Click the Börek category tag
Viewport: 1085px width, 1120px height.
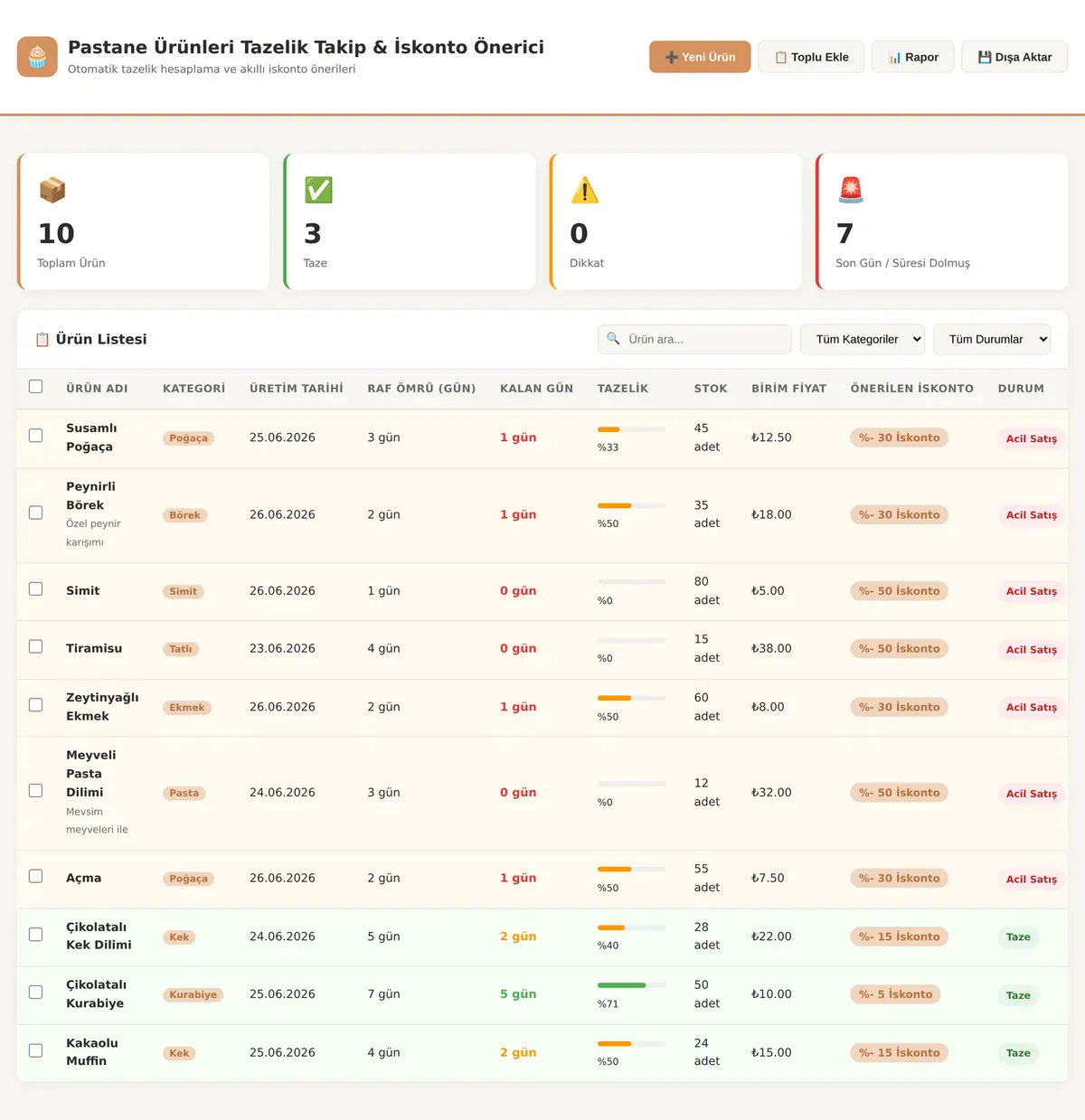point(185,515)
